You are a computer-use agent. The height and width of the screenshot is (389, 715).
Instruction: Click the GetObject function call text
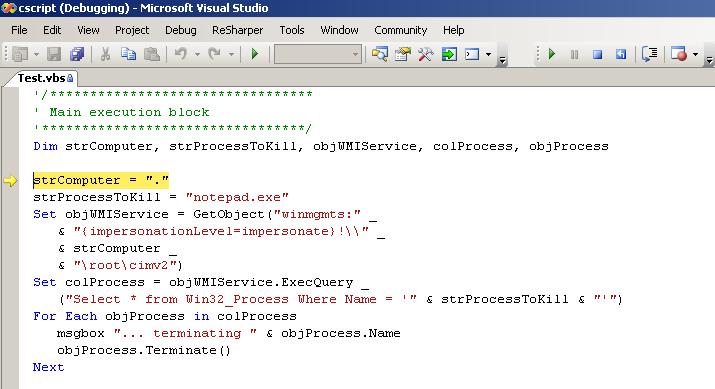(228, 214)
